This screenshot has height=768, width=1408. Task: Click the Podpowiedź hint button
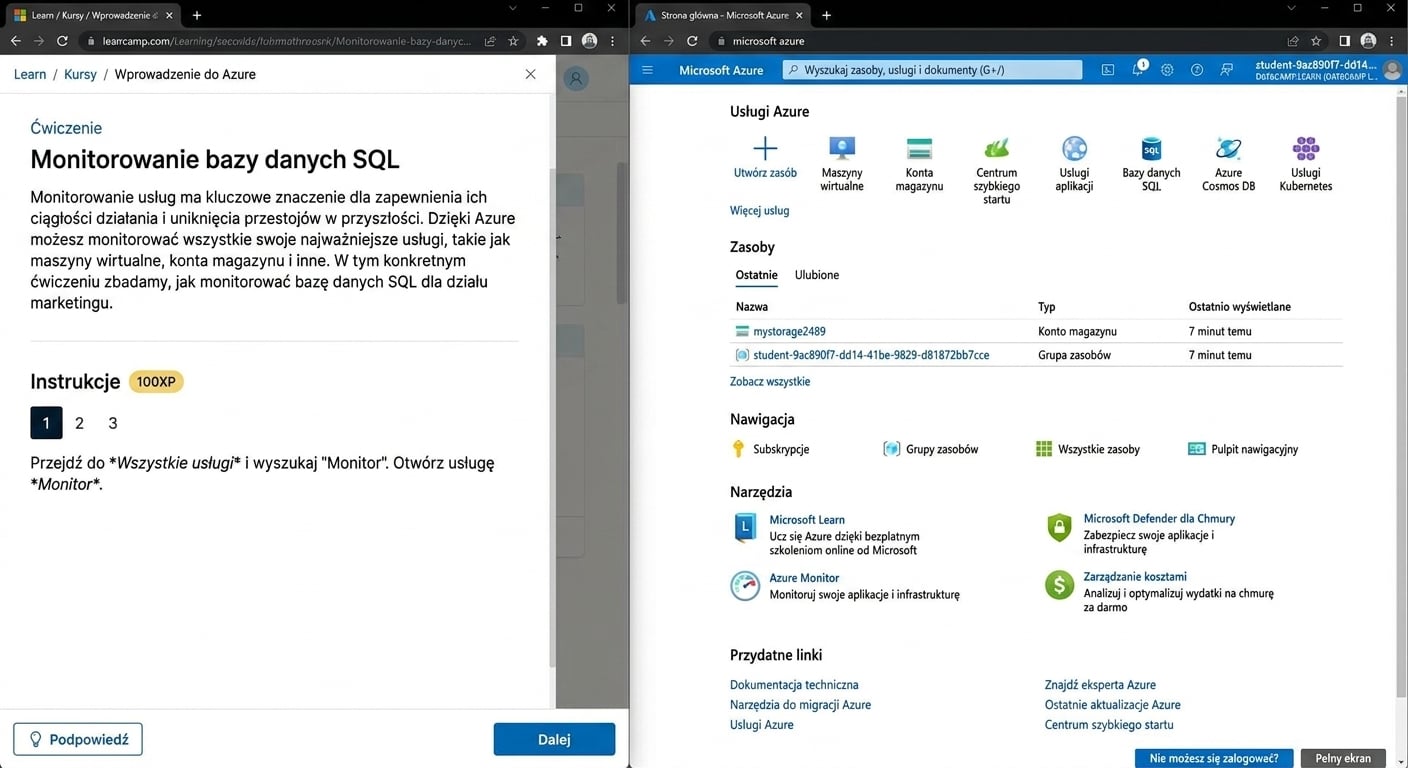tap(78, 739)
